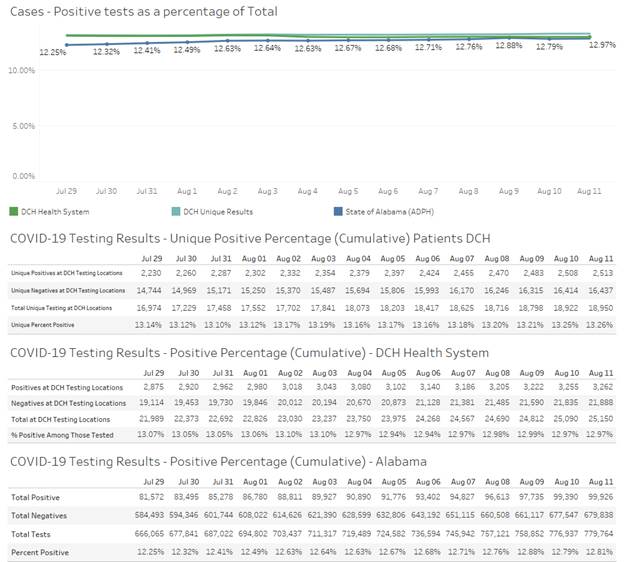This screenshot has height=562, width=624.
Task: Click the 666,065 total tests cell
Action: [x=149, y=533]
